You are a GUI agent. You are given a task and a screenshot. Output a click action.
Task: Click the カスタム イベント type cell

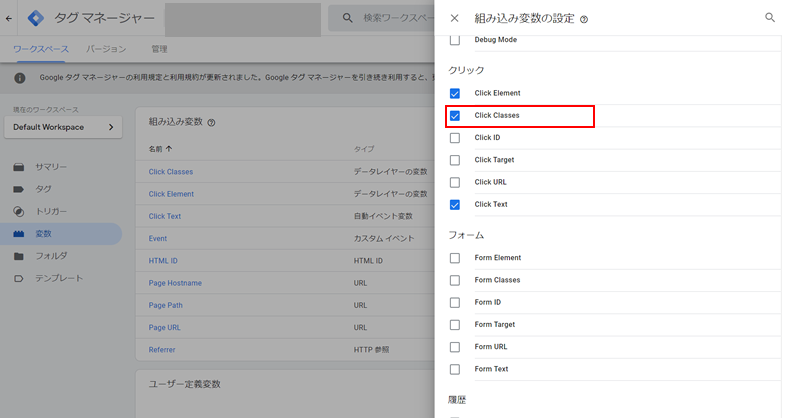click(x=384, y=239)
